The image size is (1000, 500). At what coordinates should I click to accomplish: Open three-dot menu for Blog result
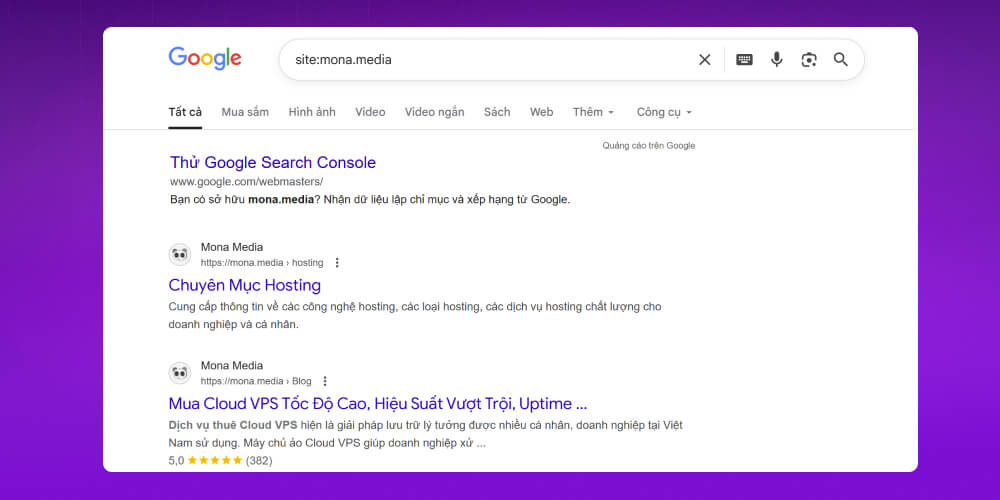click(x=325, y=381)
